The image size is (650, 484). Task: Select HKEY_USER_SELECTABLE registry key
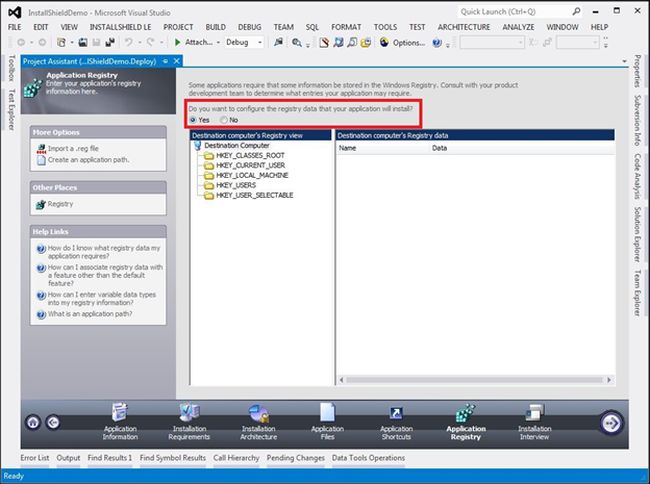point(255,195)
